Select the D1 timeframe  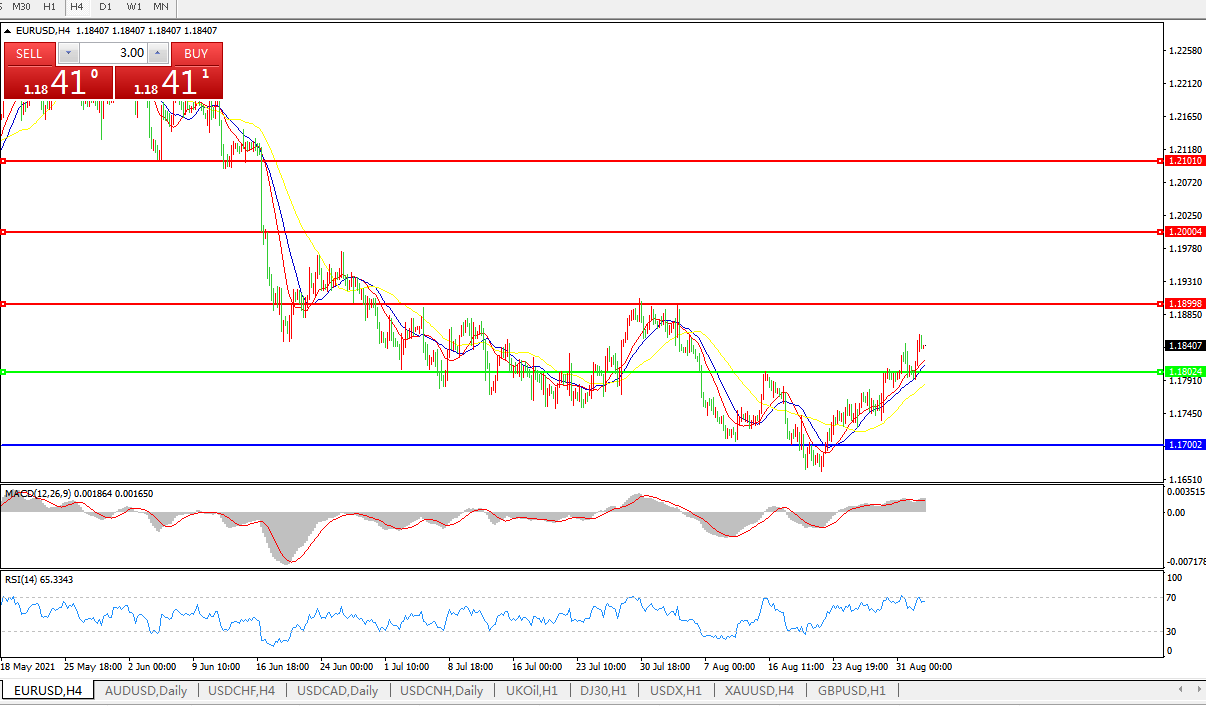[x=105, y=6]
